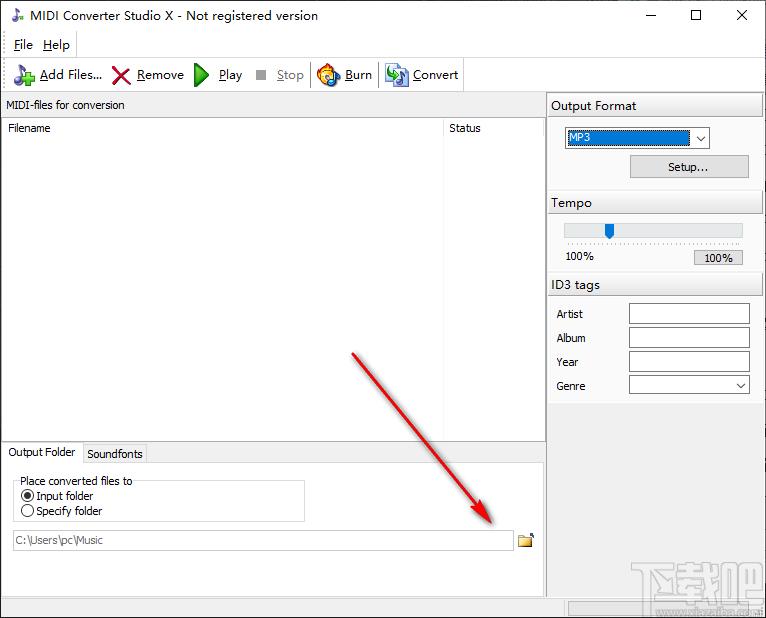Image resolution: width=766 pixels, height=618 pixels.
Task: Select the Output Folder tab
Action: pos(42,452)
